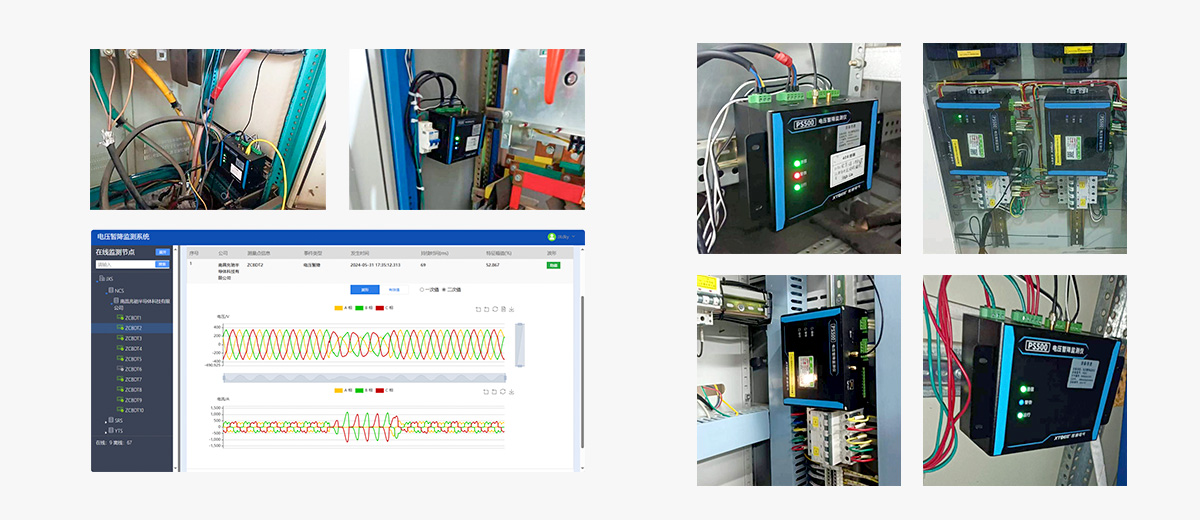Image resolution: width=1200 pixels, height=520 pixels.
Task: Expand the SRS tree node
Action: (106, 421)
